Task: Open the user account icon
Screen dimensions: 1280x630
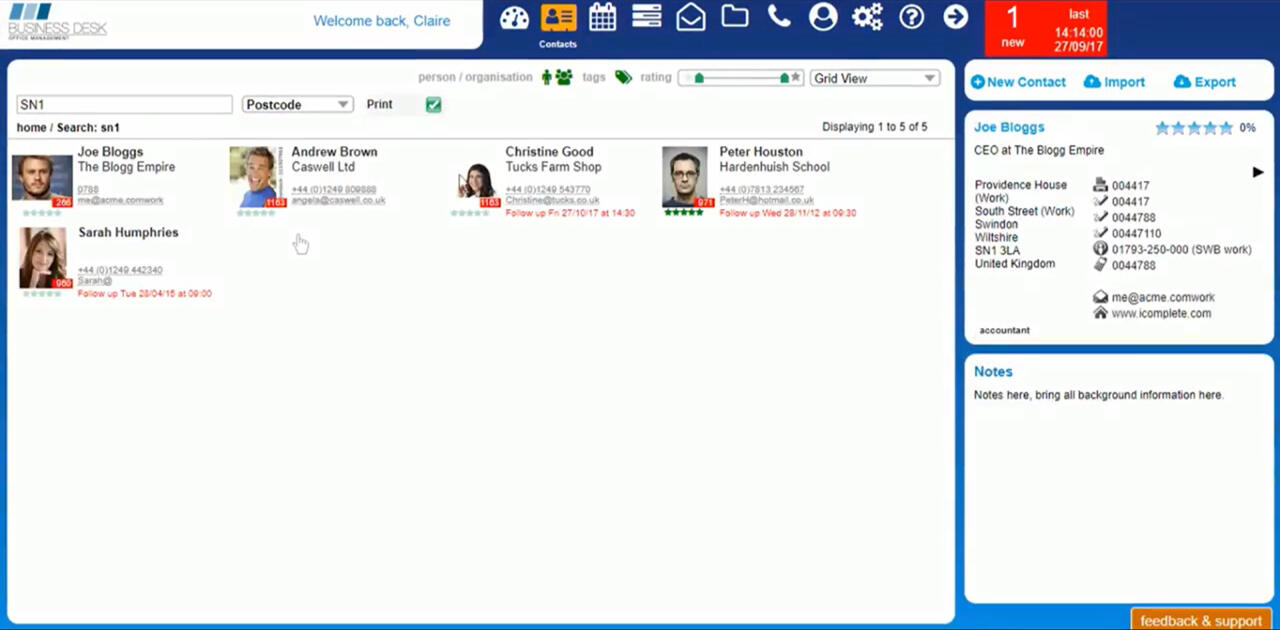Action: tap(822, 17)
